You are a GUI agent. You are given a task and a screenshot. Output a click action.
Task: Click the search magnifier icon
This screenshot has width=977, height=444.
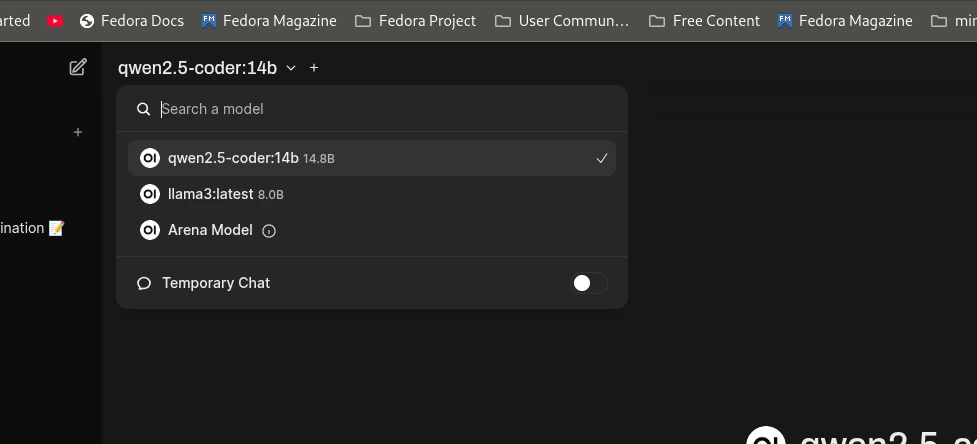tap(144, 109)
